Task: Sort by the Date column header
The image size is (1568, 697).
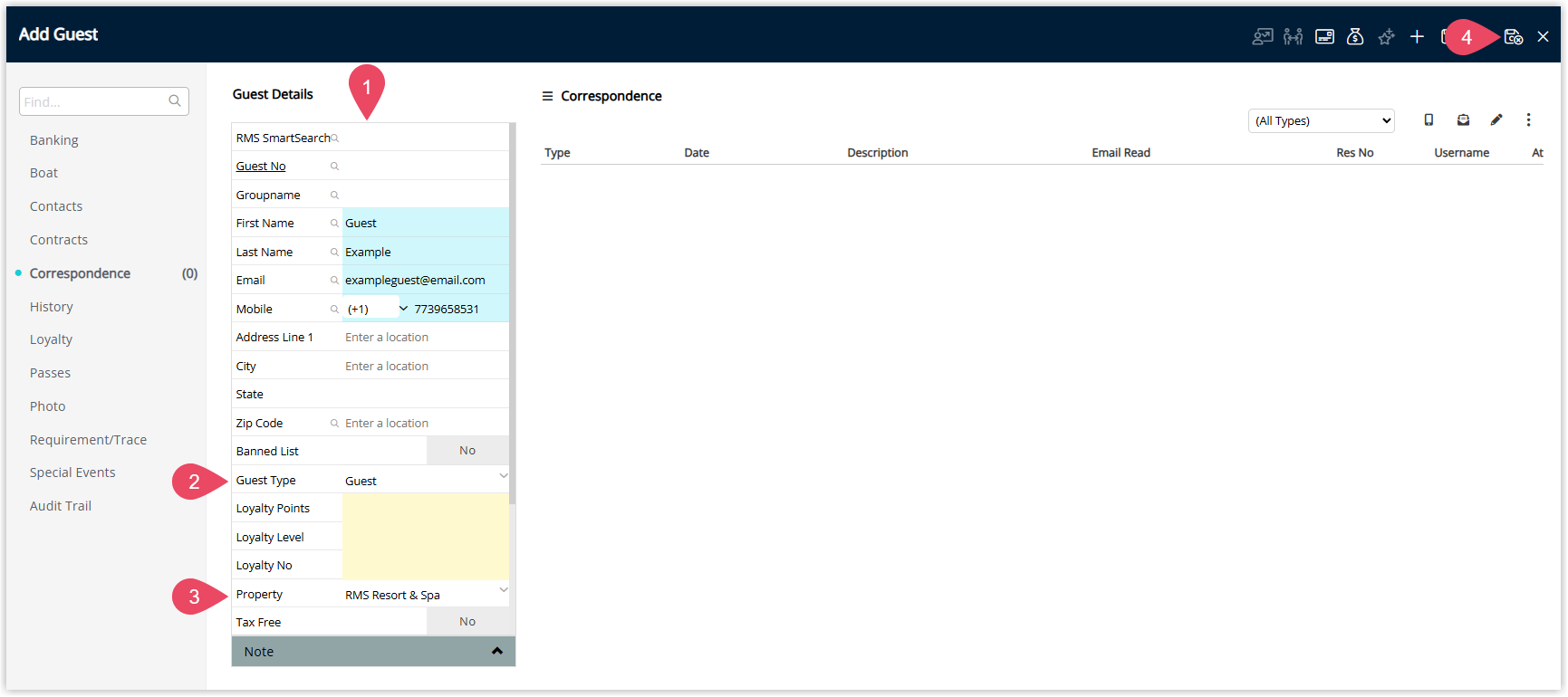Action: coord(697,153)
